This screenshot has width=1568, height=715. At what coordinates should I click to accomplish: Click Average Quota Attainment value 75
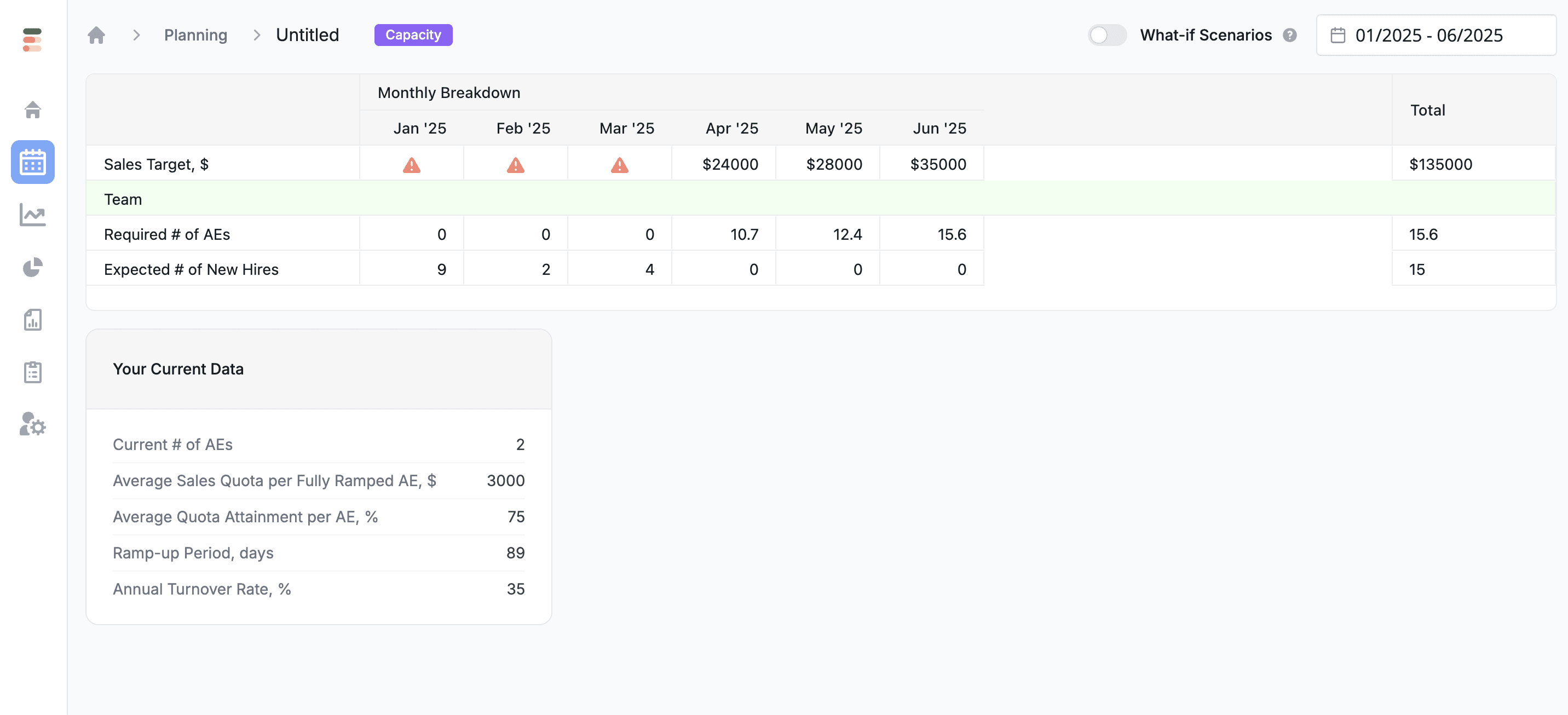(516, 517)
